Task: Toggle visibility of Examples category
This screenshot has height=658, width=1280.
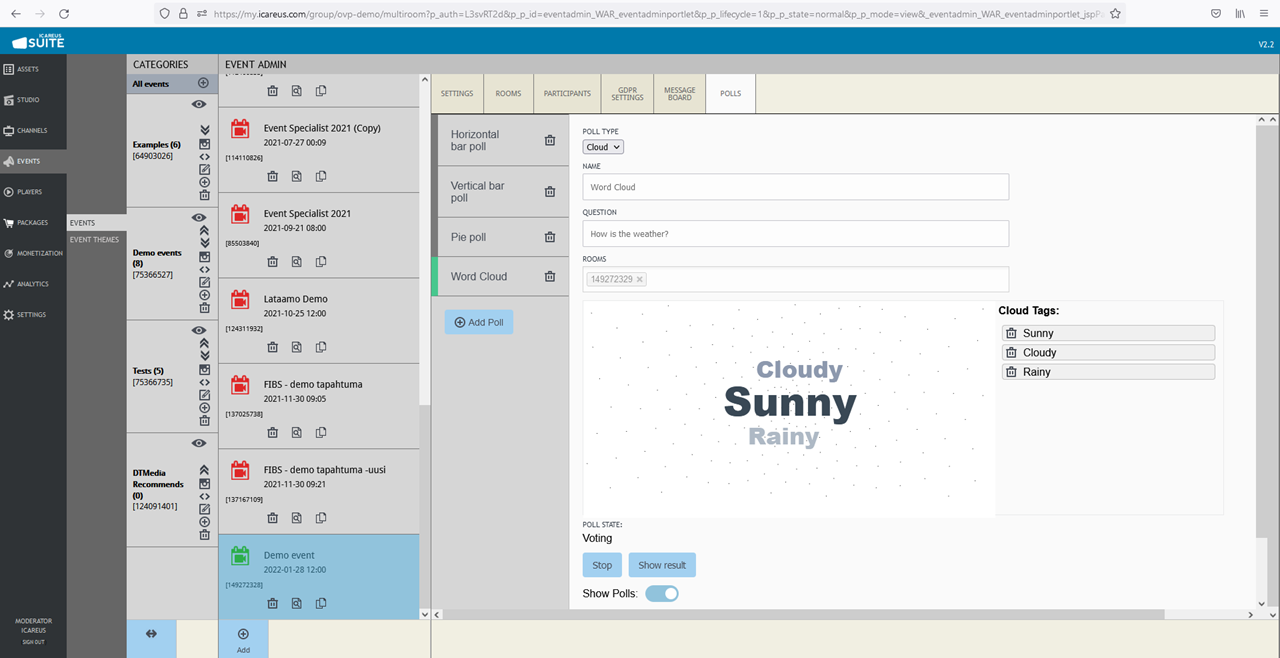Action: pos(199,104)
